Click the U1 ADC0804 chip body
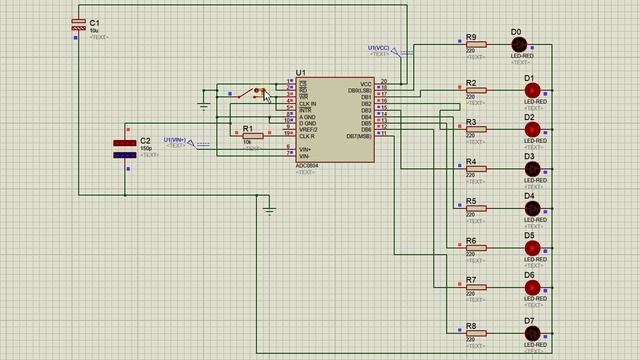This screenshot has height=360, width=640. [x=335, y=120]
